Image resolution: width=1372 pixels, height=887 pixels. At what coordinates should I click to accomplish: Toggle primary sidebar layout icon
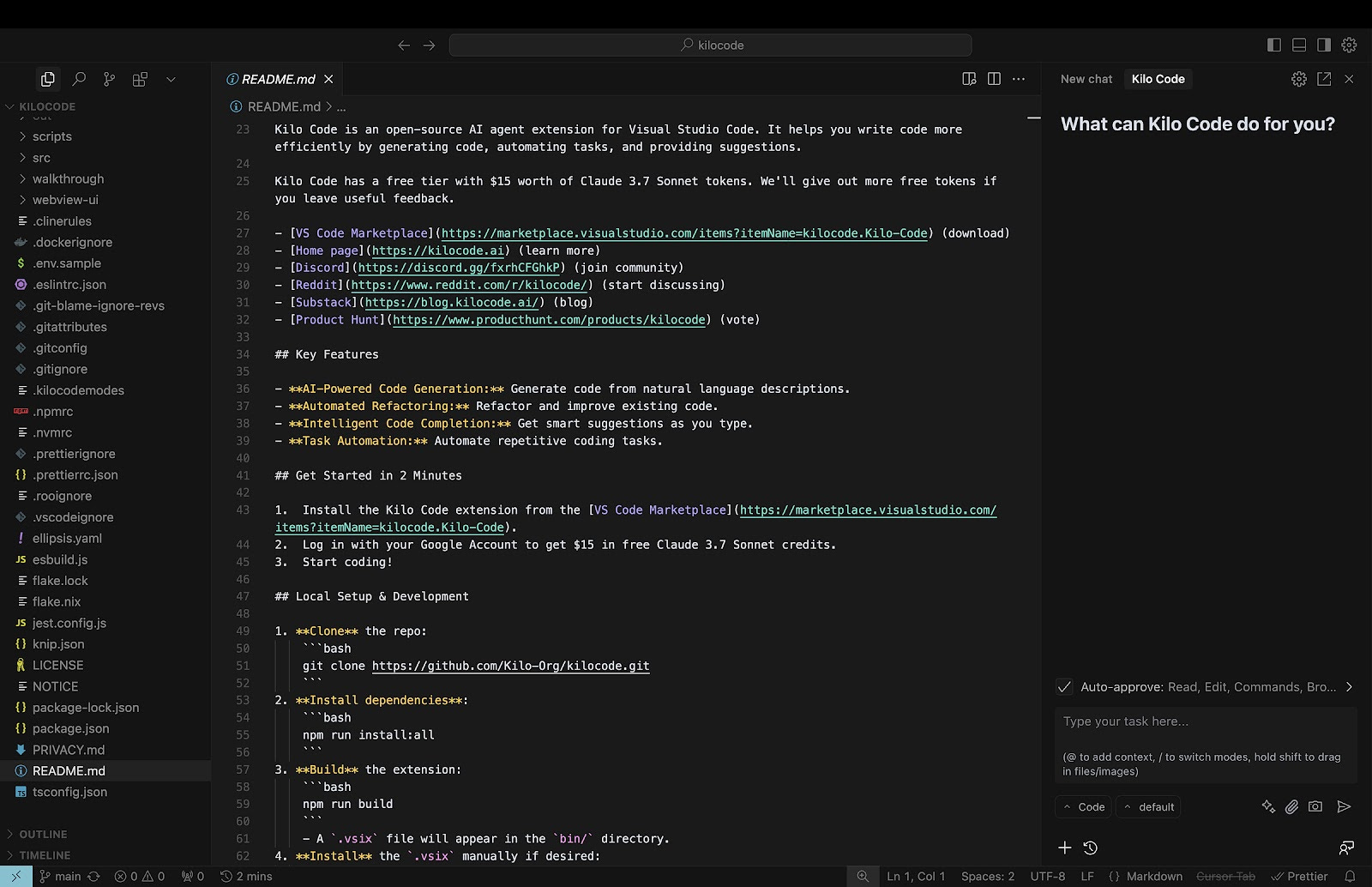[x=1274, y=45]
